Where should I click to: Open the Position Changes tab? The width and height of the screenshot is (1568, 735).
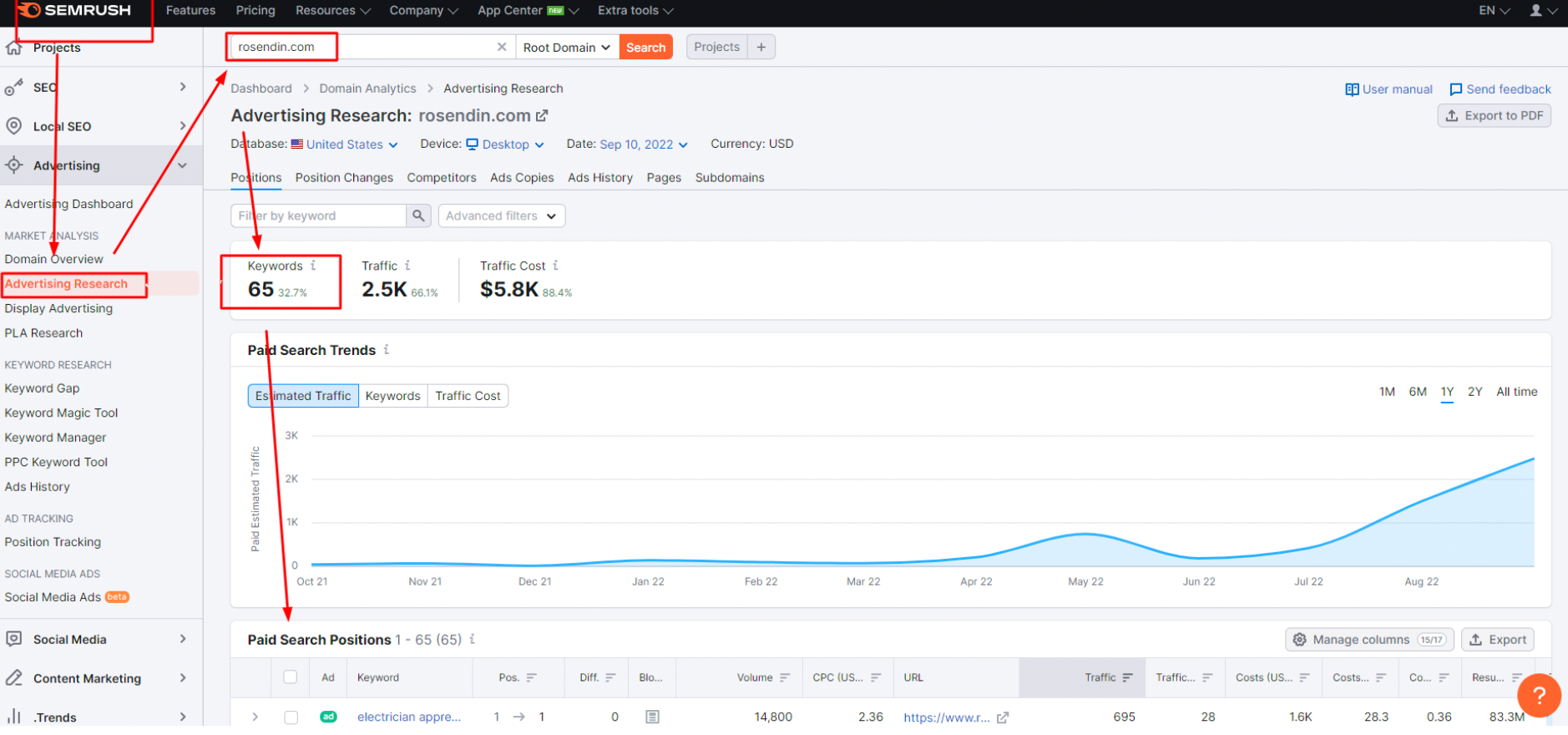point(344,178)
